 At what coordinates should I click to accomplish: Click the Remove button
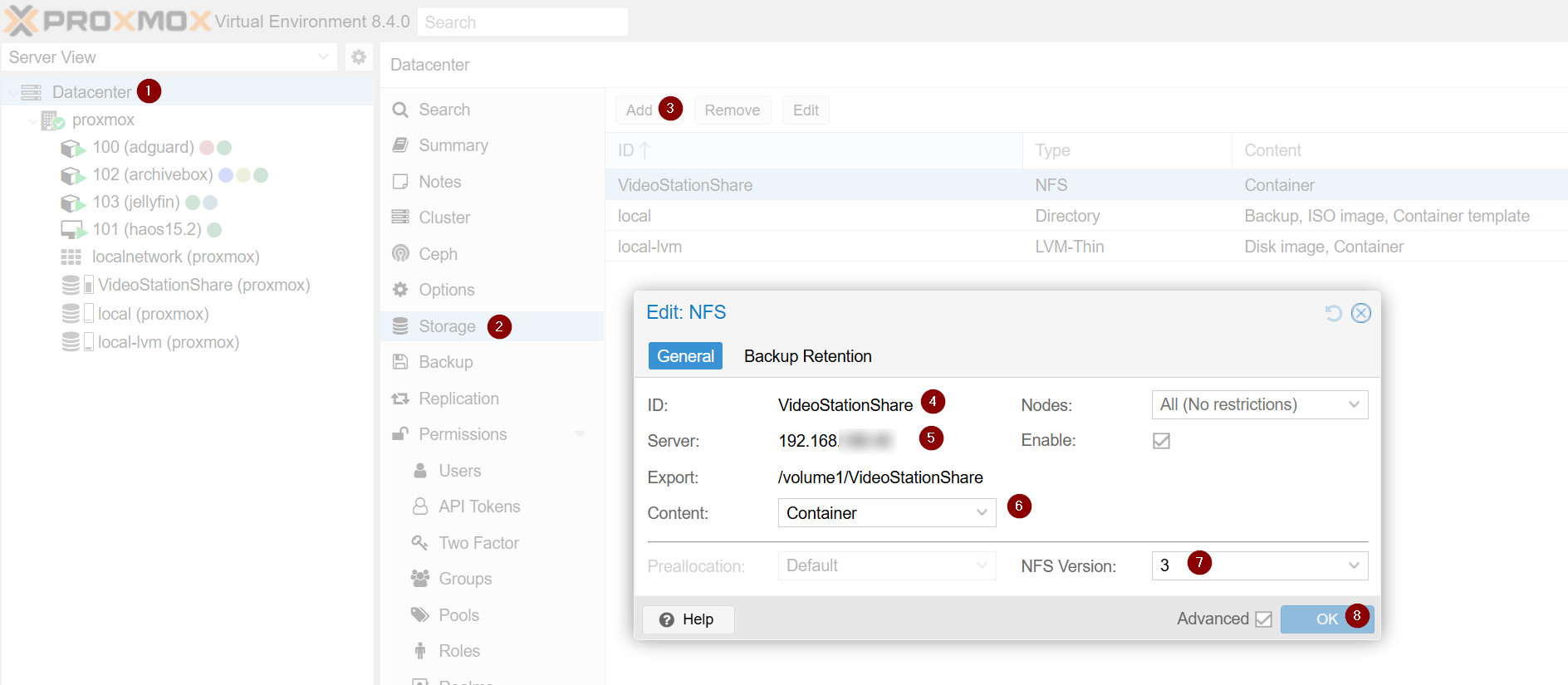point(733,110)
